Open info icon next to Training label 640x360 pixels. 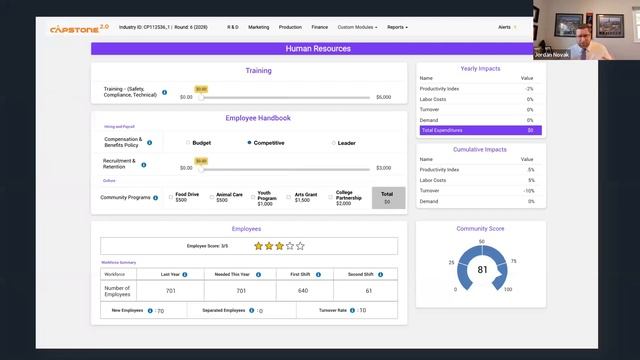[164, 92]
